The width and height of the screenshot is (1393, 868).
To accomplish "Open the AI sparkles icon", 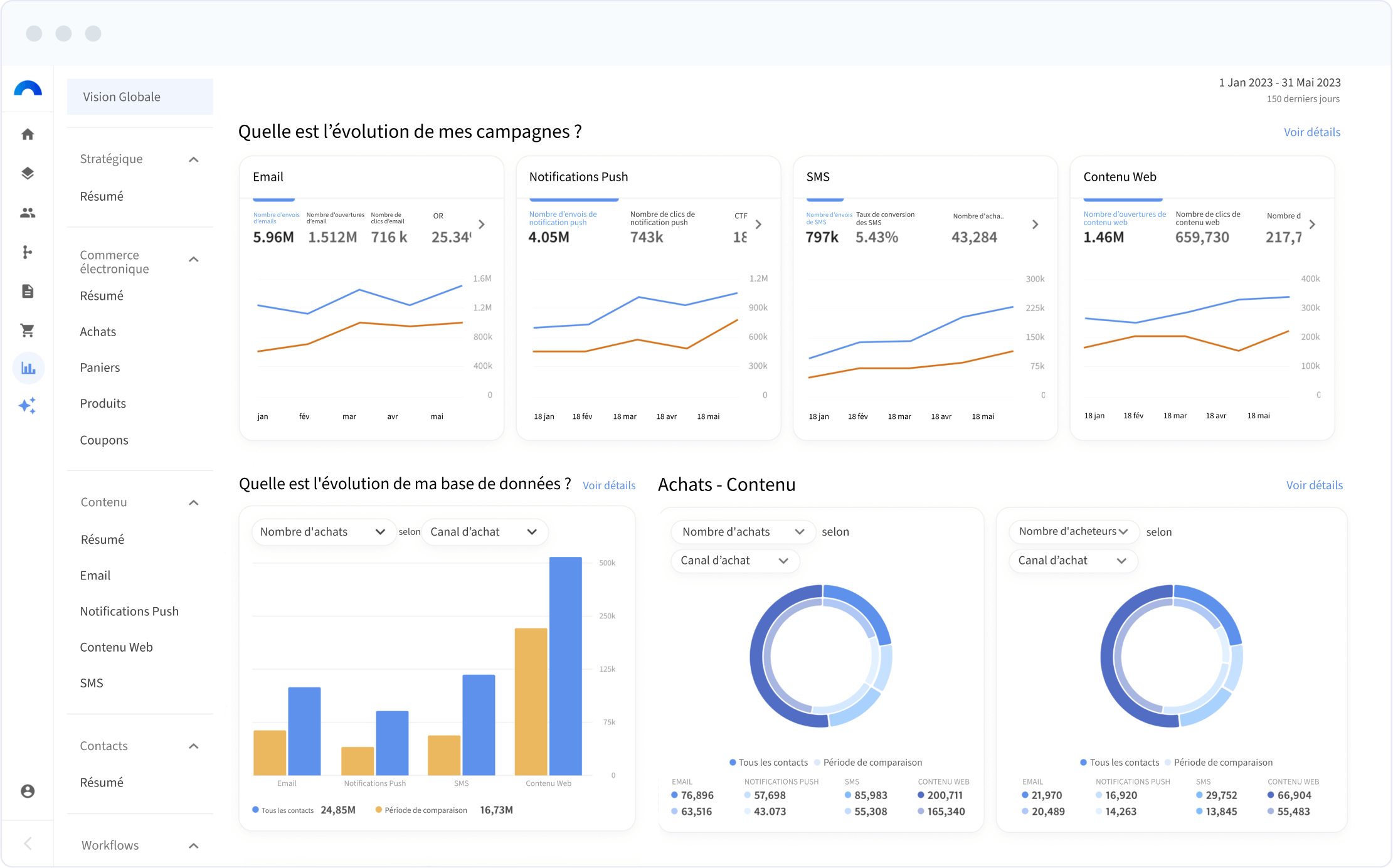I will coord(28,406).
